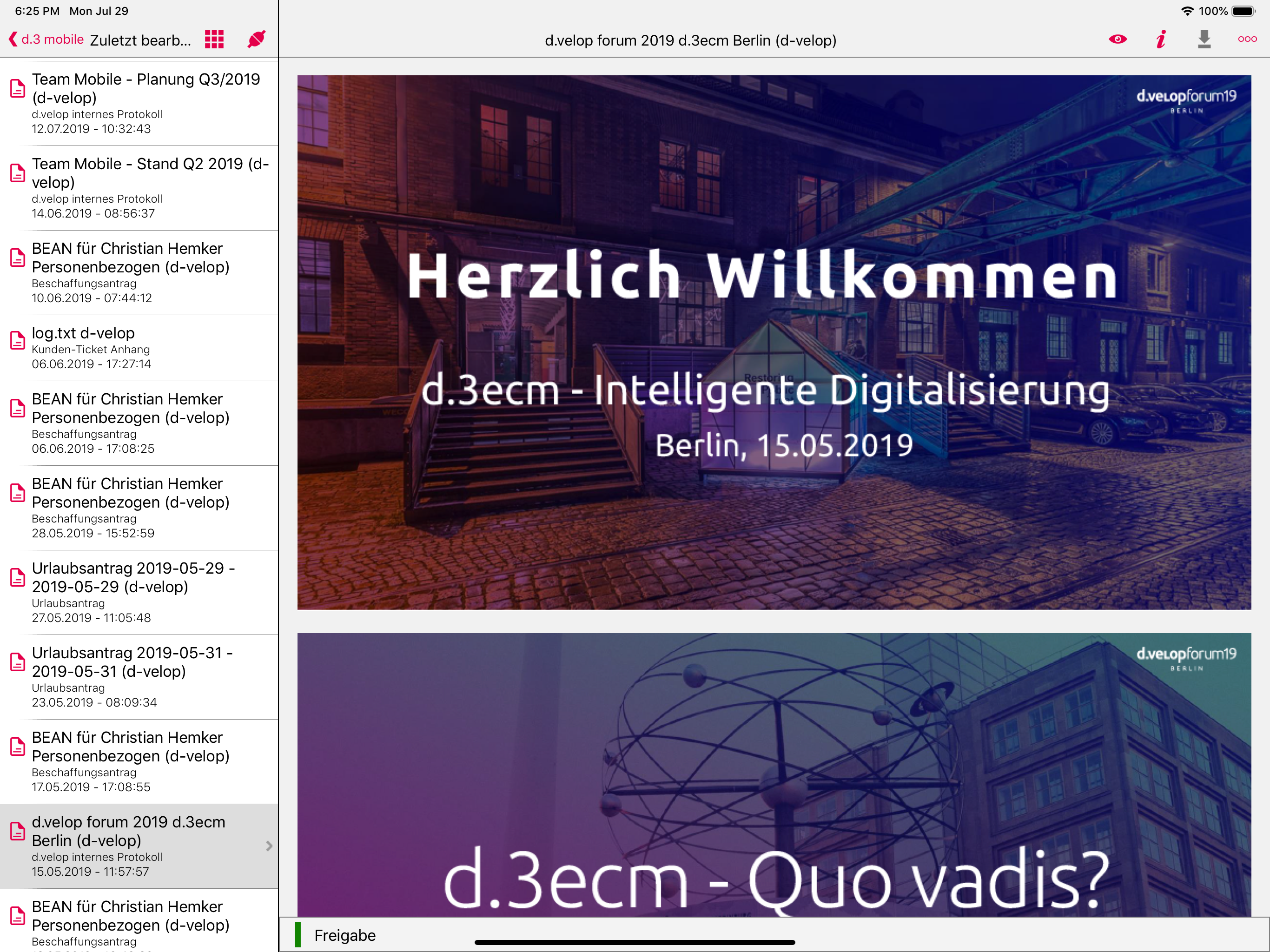Select BEAN entry dated 28.05.2019

139,508
